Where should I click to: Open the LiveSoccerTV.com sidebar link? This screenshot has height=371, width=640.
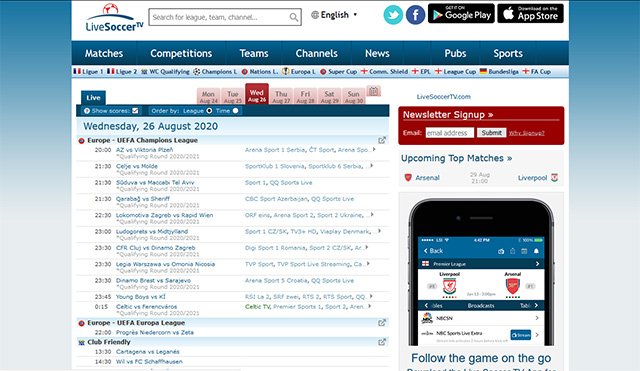click(x=444, y=97)
